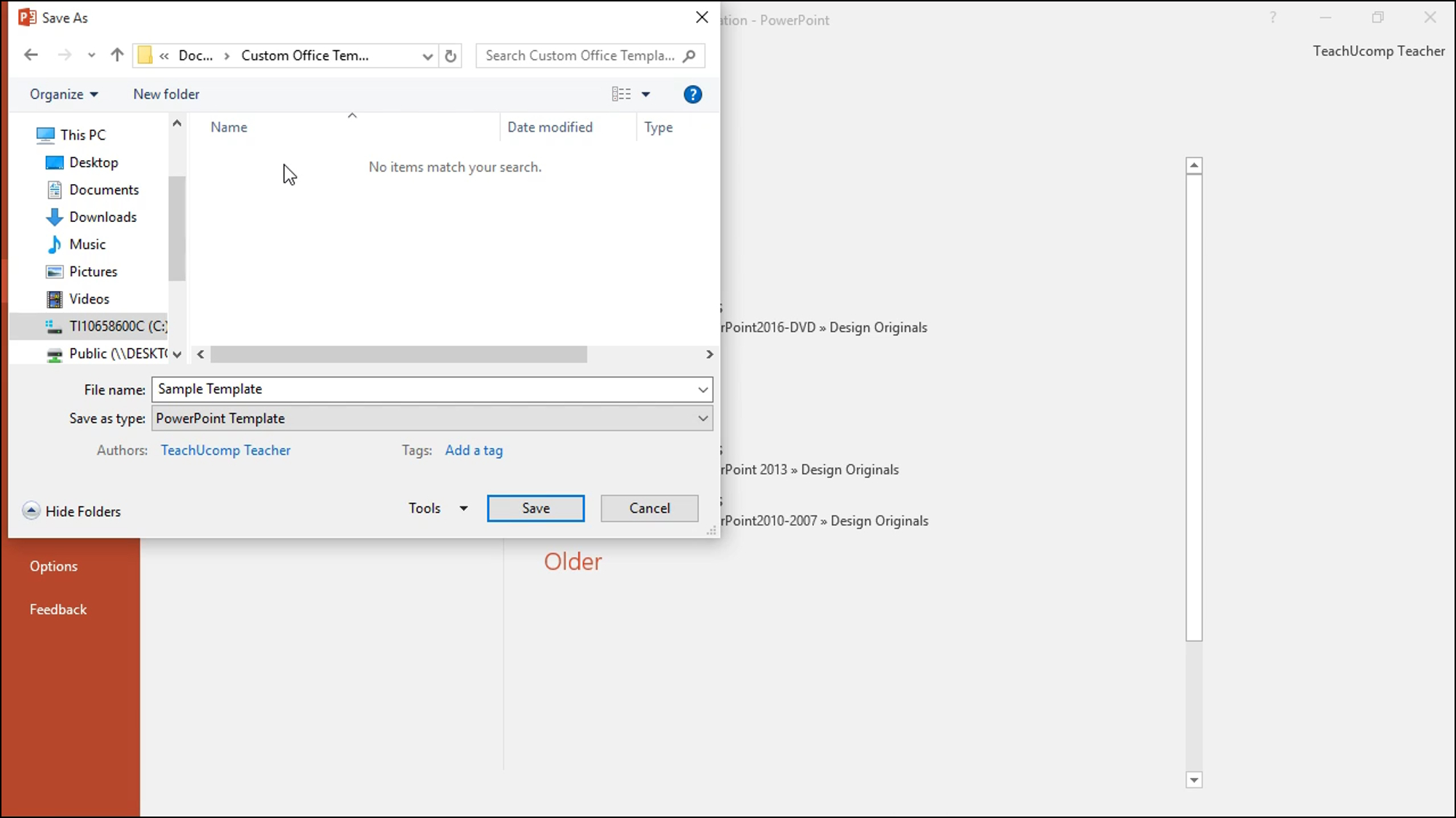
Task: Expand the File name dropdown
Action: 703,388
